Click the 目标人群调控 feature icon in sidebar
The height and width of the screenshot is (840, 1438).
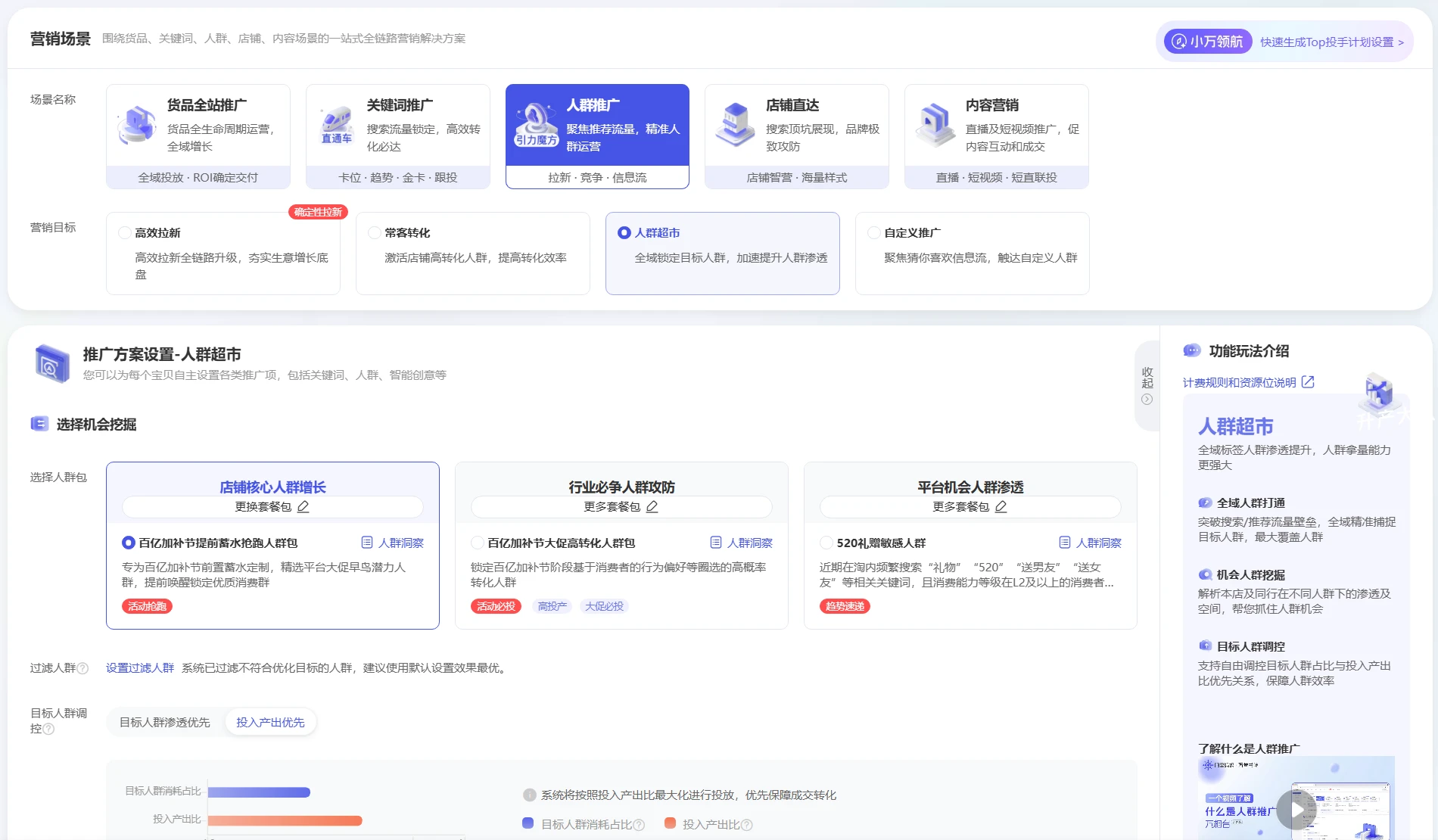pyautogui.click(x=1205, y=646)
